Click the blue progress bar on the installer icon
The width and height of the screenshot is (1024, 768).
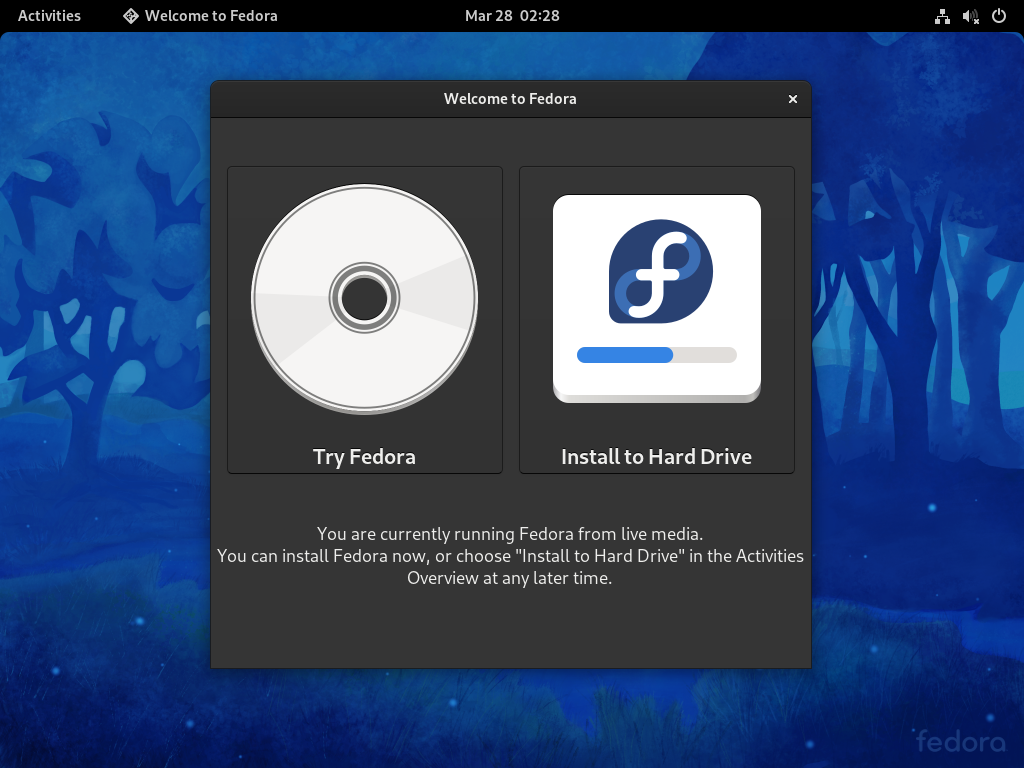(624, 355)
